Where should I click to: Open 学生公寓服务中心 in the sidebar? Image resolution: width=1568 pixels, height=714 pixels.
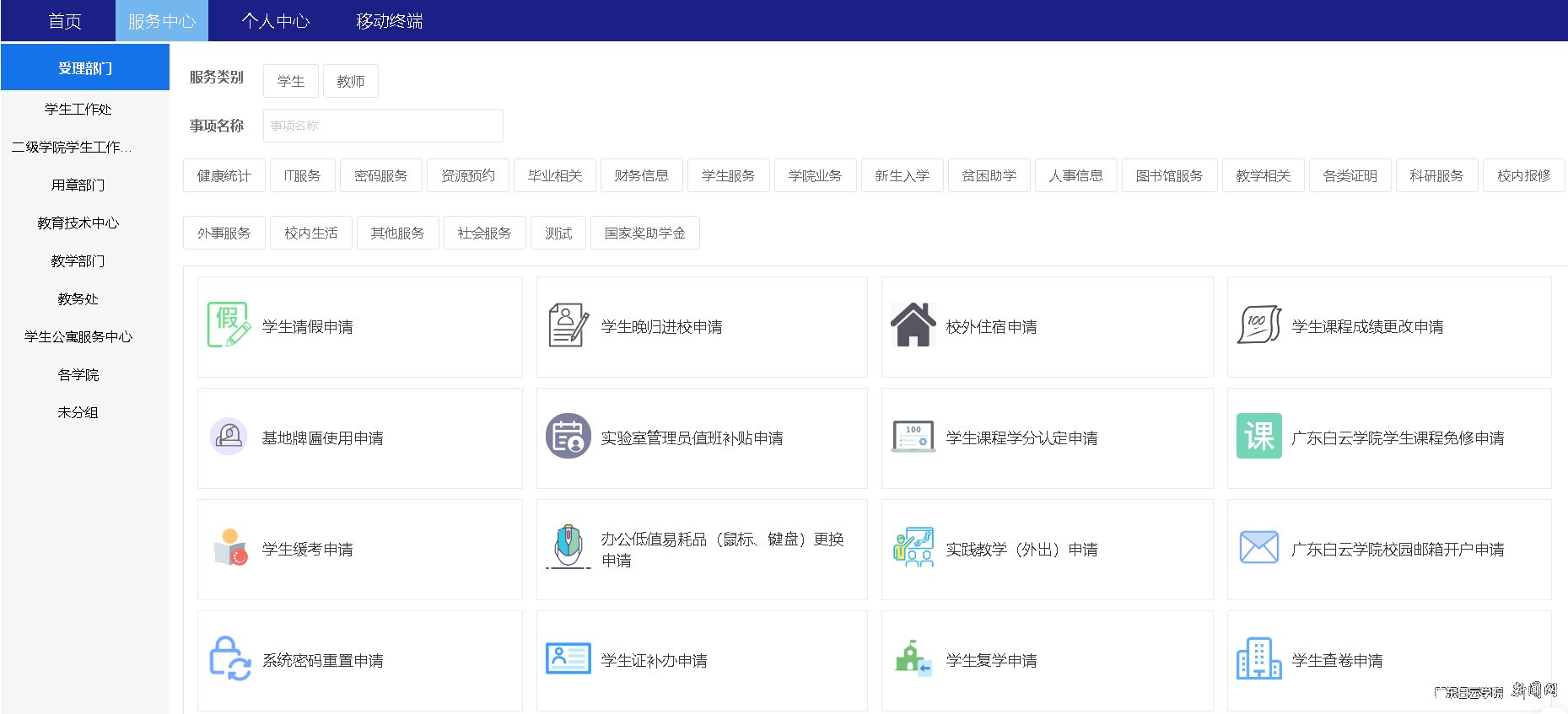point(78,337)
